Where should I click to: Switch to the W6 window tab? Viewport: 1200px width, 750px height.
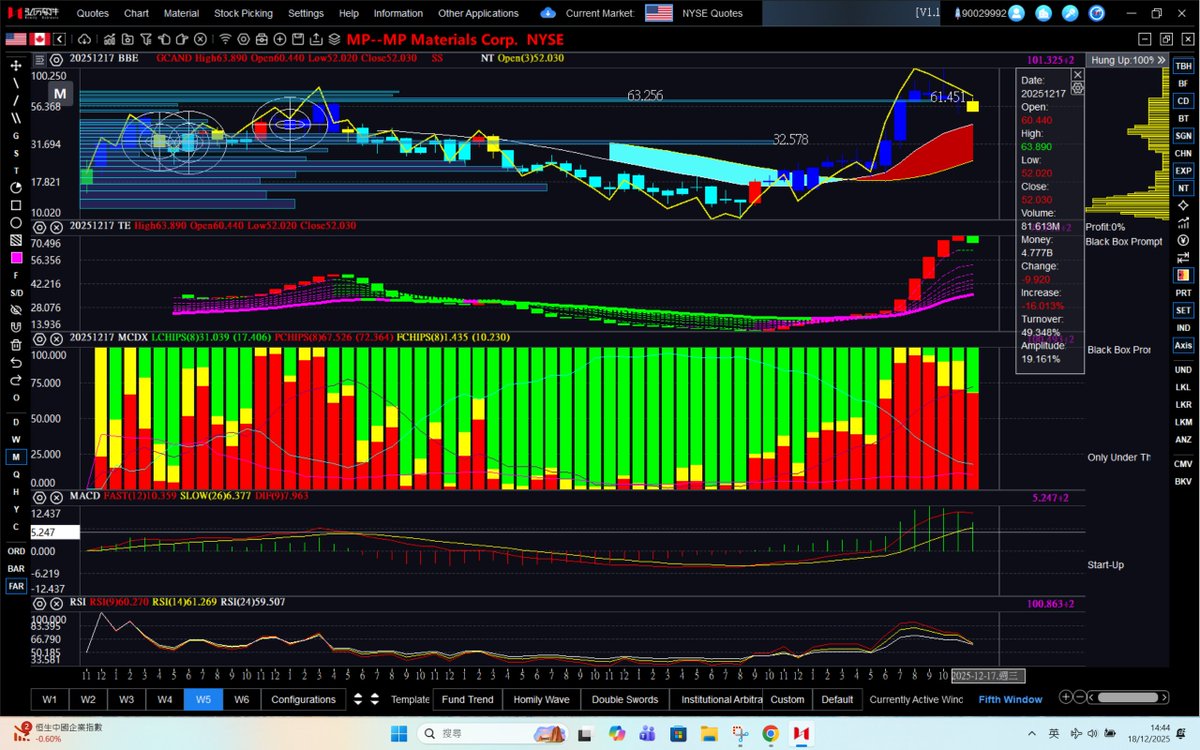[x=241, y=699]
